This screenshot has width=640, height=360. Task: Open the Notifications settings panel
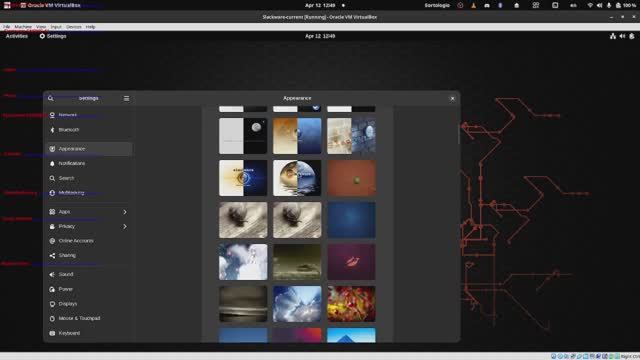89,163
